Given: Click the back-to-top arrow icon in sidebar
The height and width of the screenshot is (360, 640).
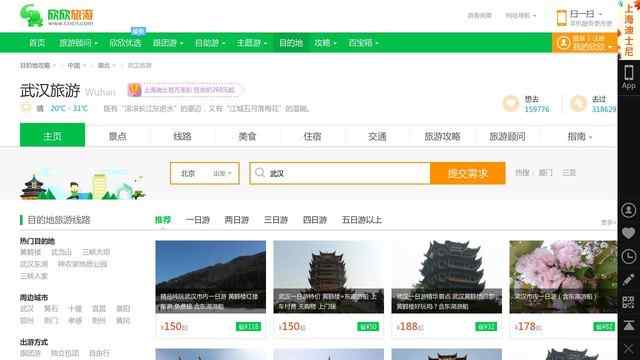Looking at the screenshot, I should pyautogui.click(x=629, y=325).
